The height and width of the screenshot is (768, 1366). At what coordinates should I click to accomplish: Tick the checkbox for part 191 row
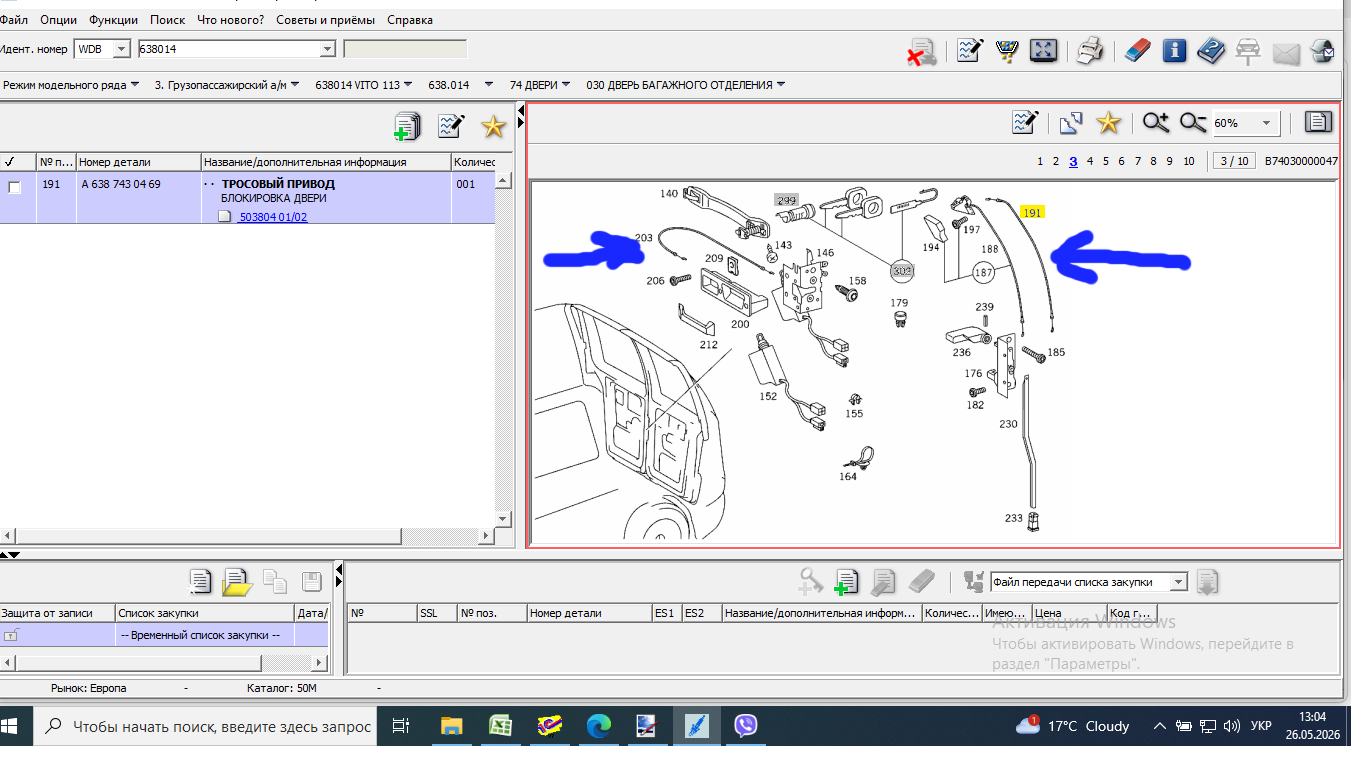tap(15, 186)
